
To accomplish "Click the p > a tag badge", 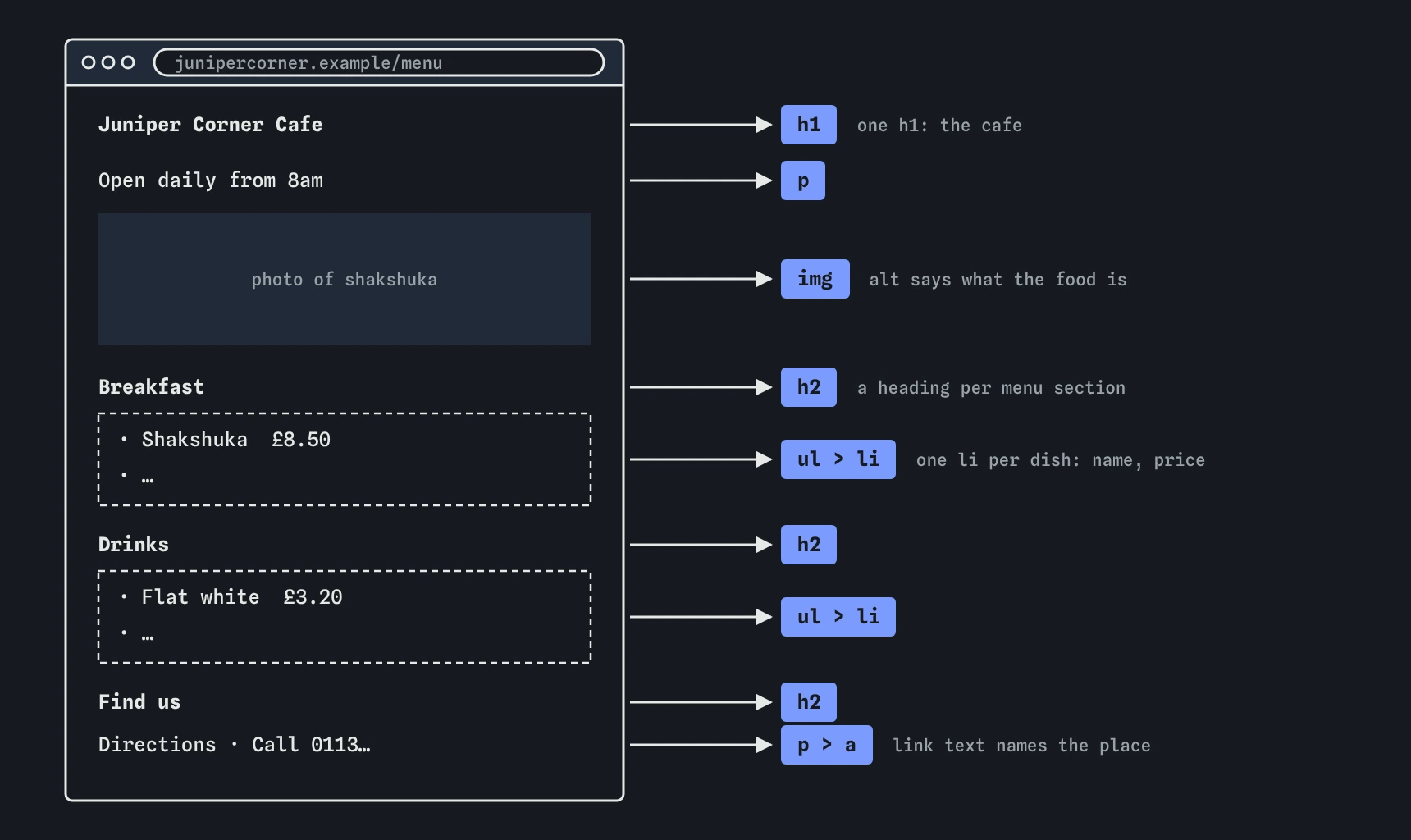I will [826, 745].
